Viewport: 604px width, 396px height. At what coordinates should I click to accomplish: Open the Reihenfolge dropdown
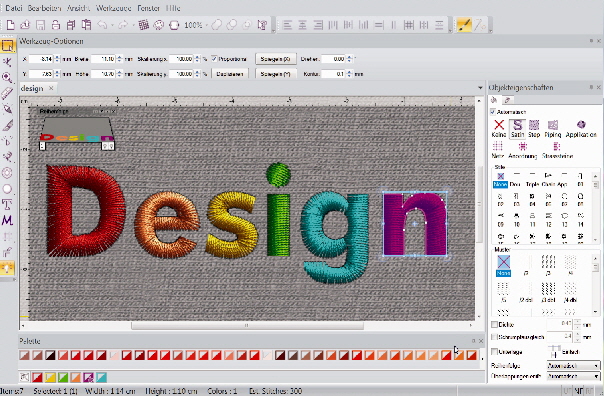click(573, 365)
